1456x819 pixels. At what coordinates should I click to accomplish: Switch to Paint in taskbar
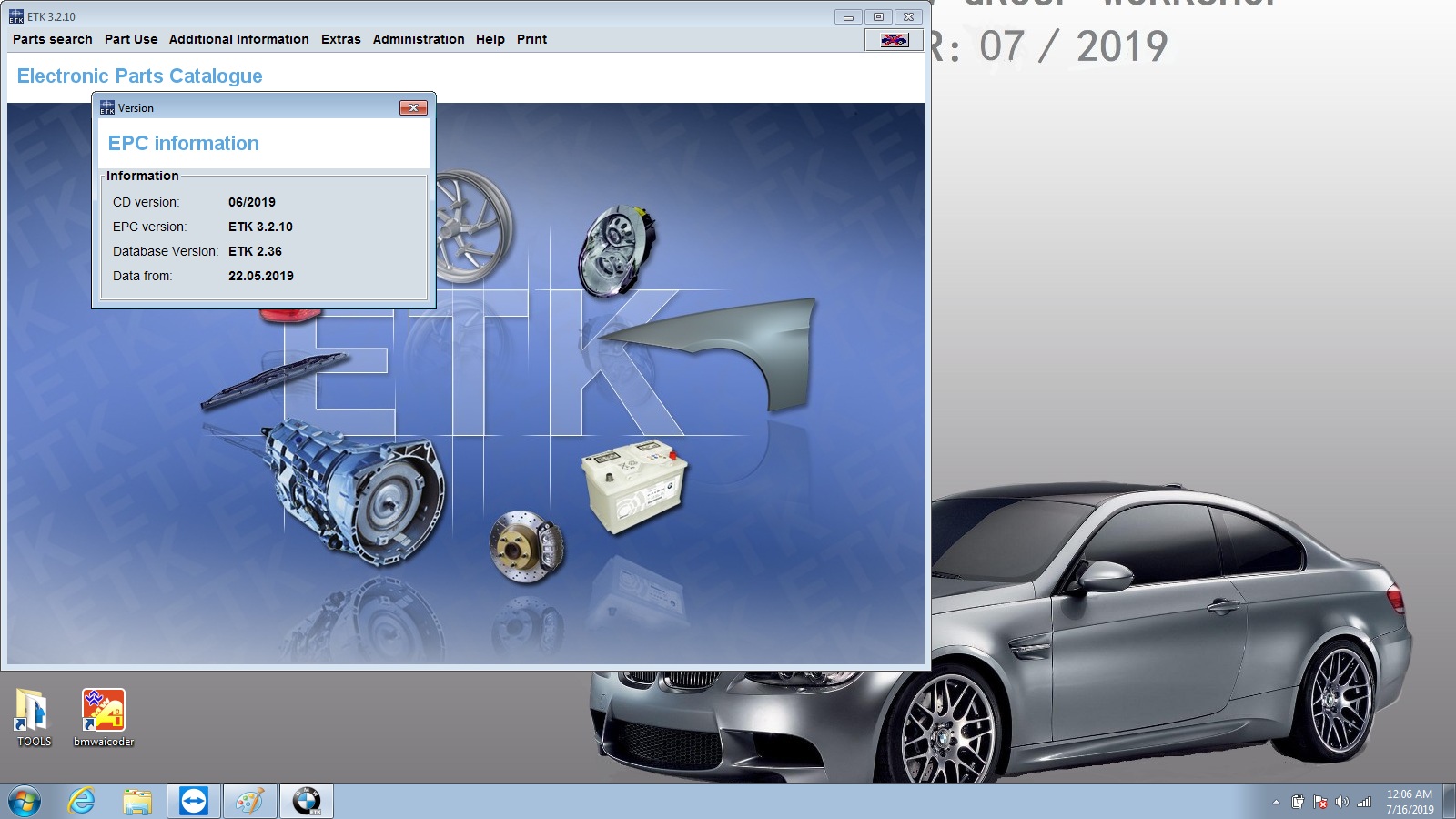(x=249, y=802)
